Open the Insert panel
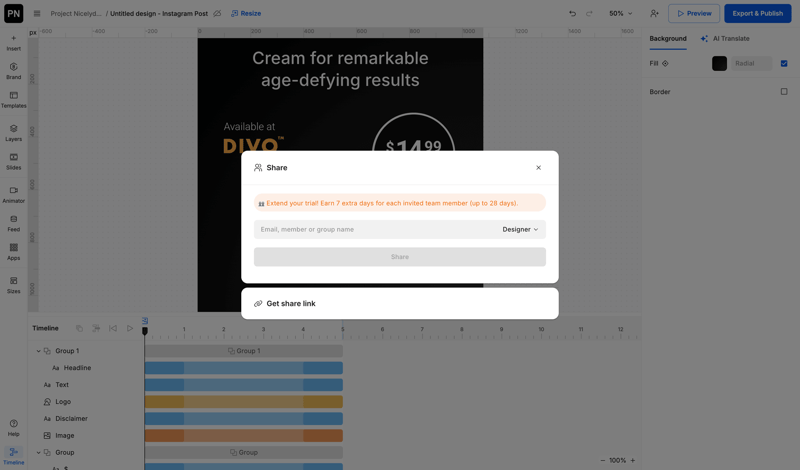 point(13,43)
